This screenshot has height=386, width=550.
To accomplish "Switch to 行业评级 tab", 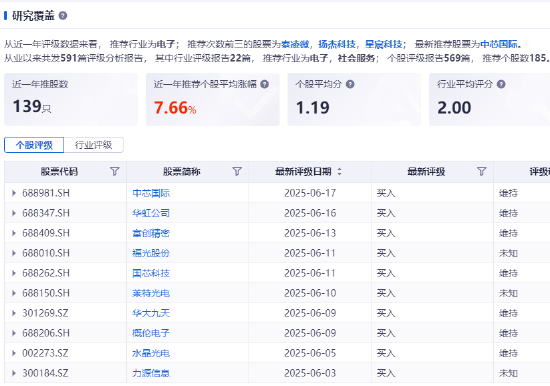I will pos(94,145).
